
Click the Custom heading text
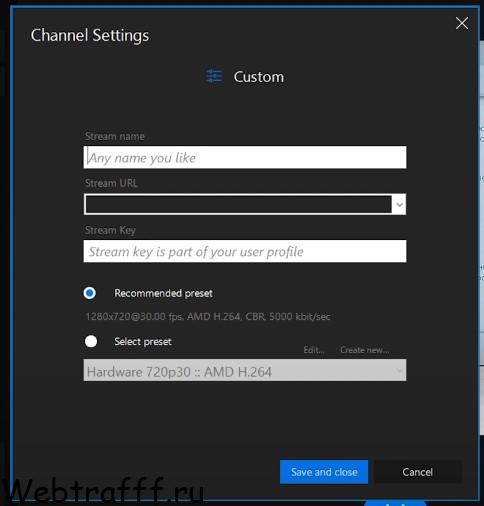click(x=259, y=77)
